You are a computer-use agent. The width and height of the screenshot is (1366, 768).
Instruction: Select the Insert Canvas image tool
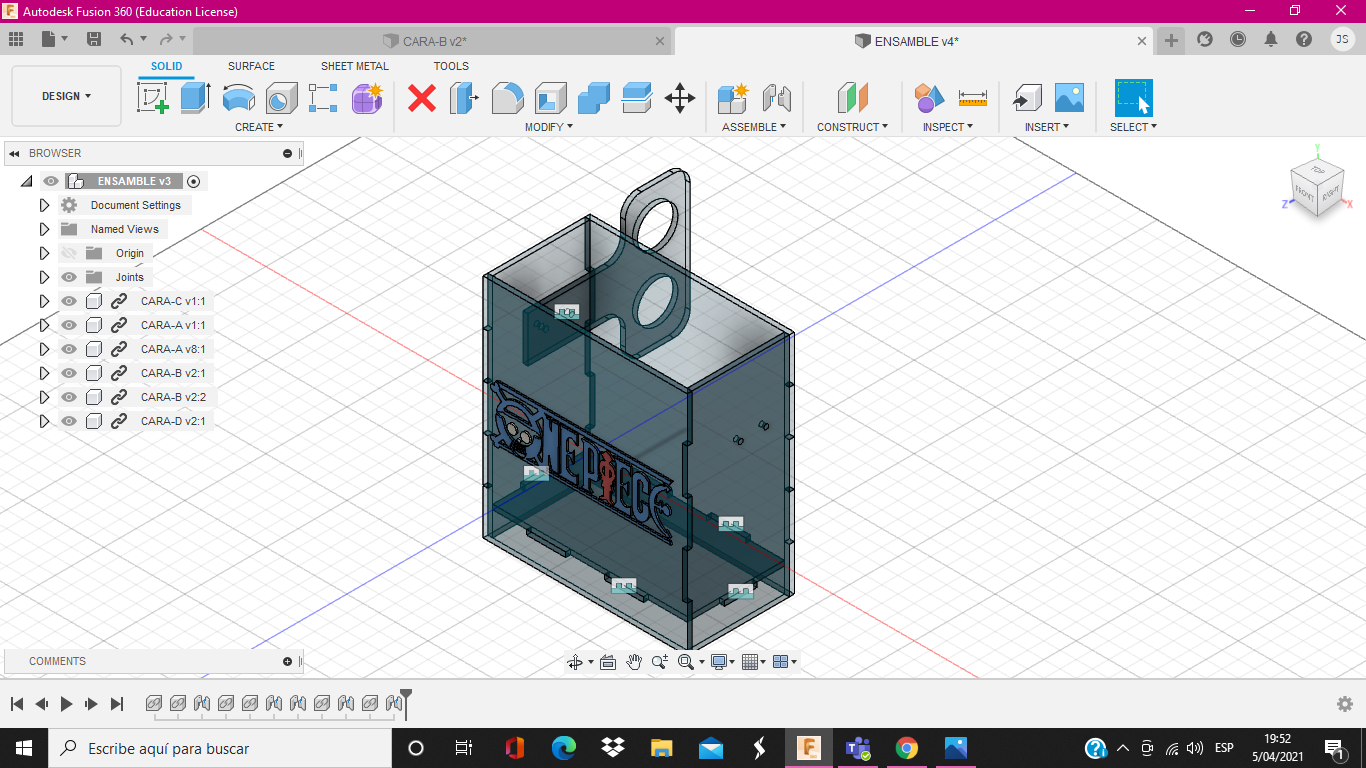click(x=1069, y=98)
